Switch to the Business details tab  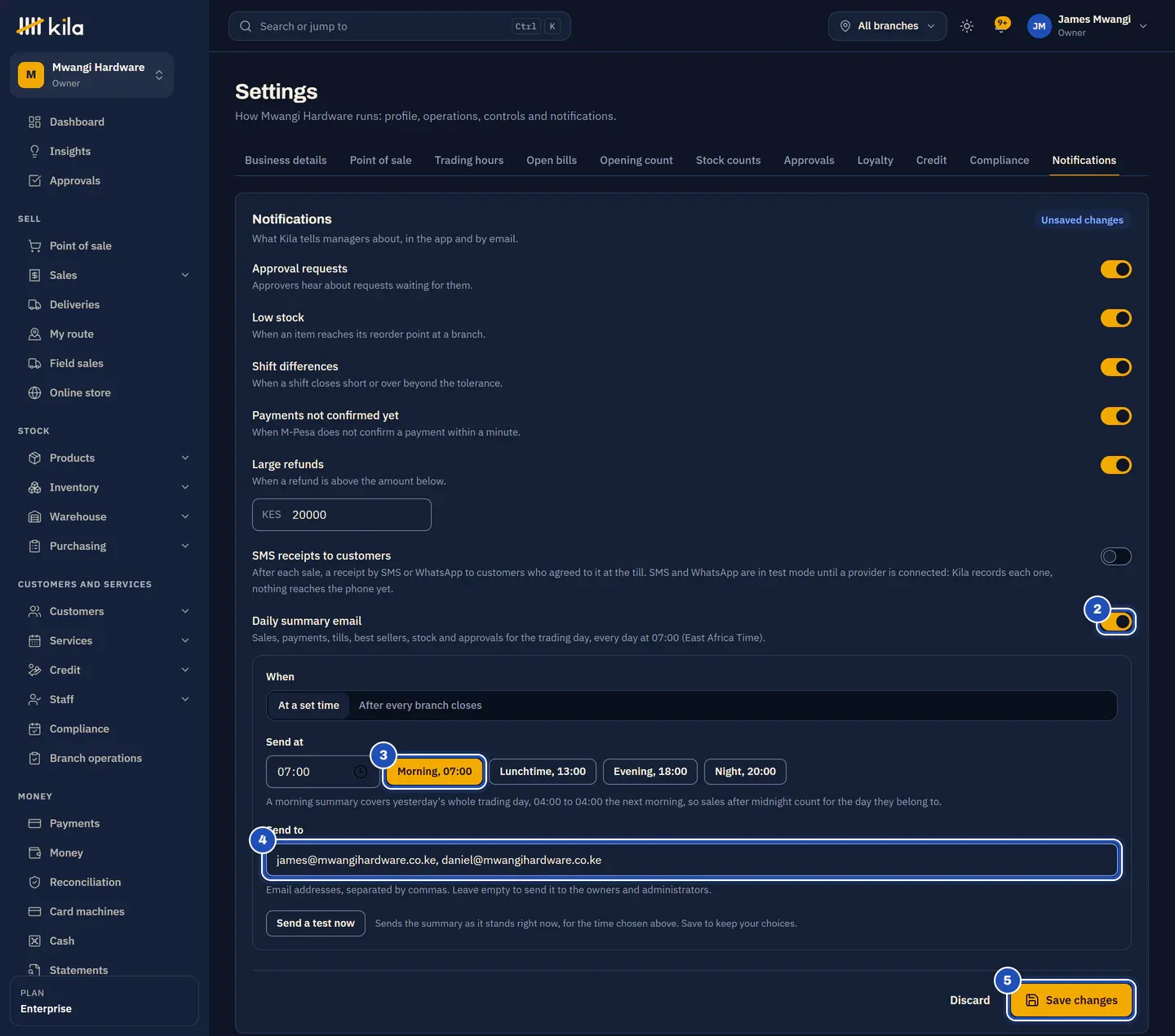click(x=286, y=160)
